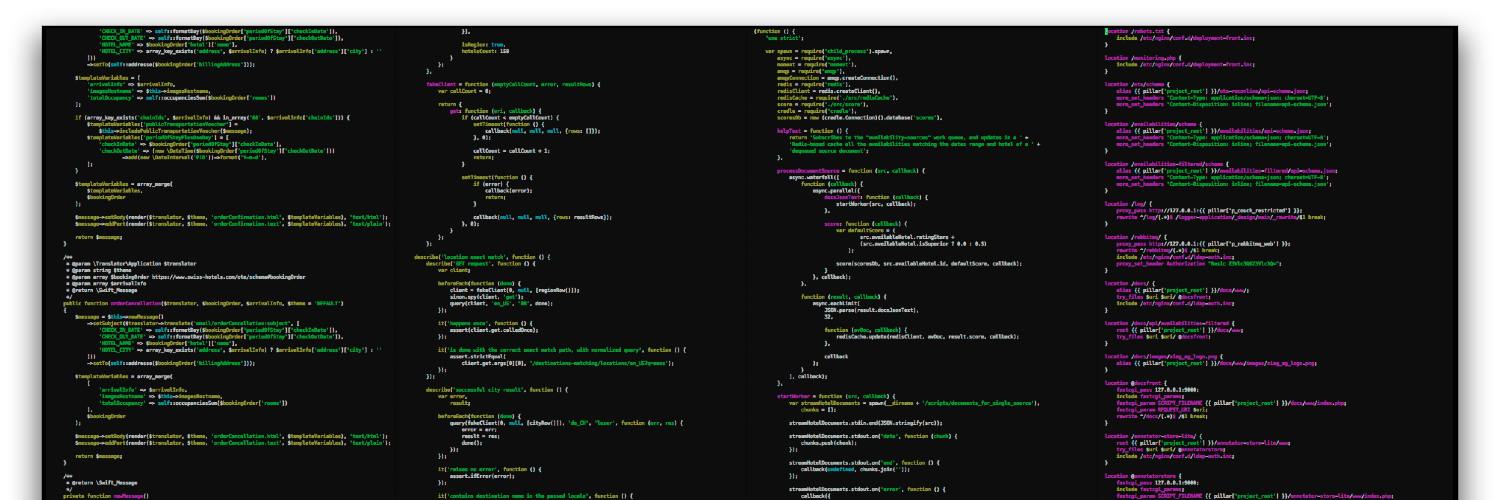Click the "hotelsCount: 158" line
1500x500 pixels.
(x=485, y=51)
